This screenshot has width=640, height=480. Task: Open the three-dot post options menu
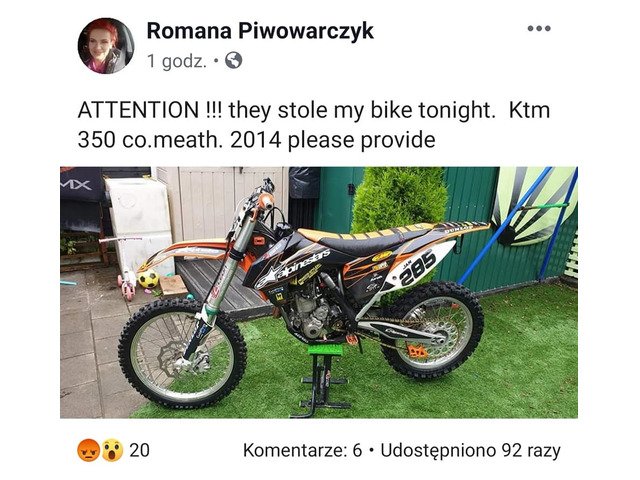539,28
